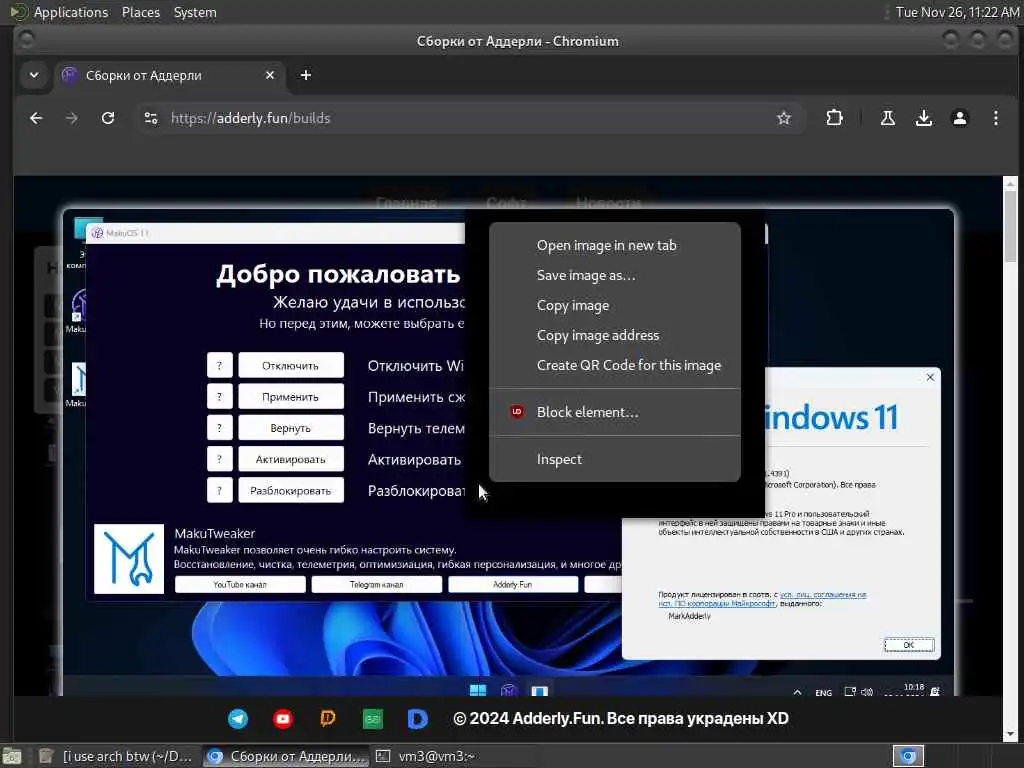The width and height of the screenshot is (1024, 768).
Task: Go back to the previous page
Action: [x=36, y=118]
